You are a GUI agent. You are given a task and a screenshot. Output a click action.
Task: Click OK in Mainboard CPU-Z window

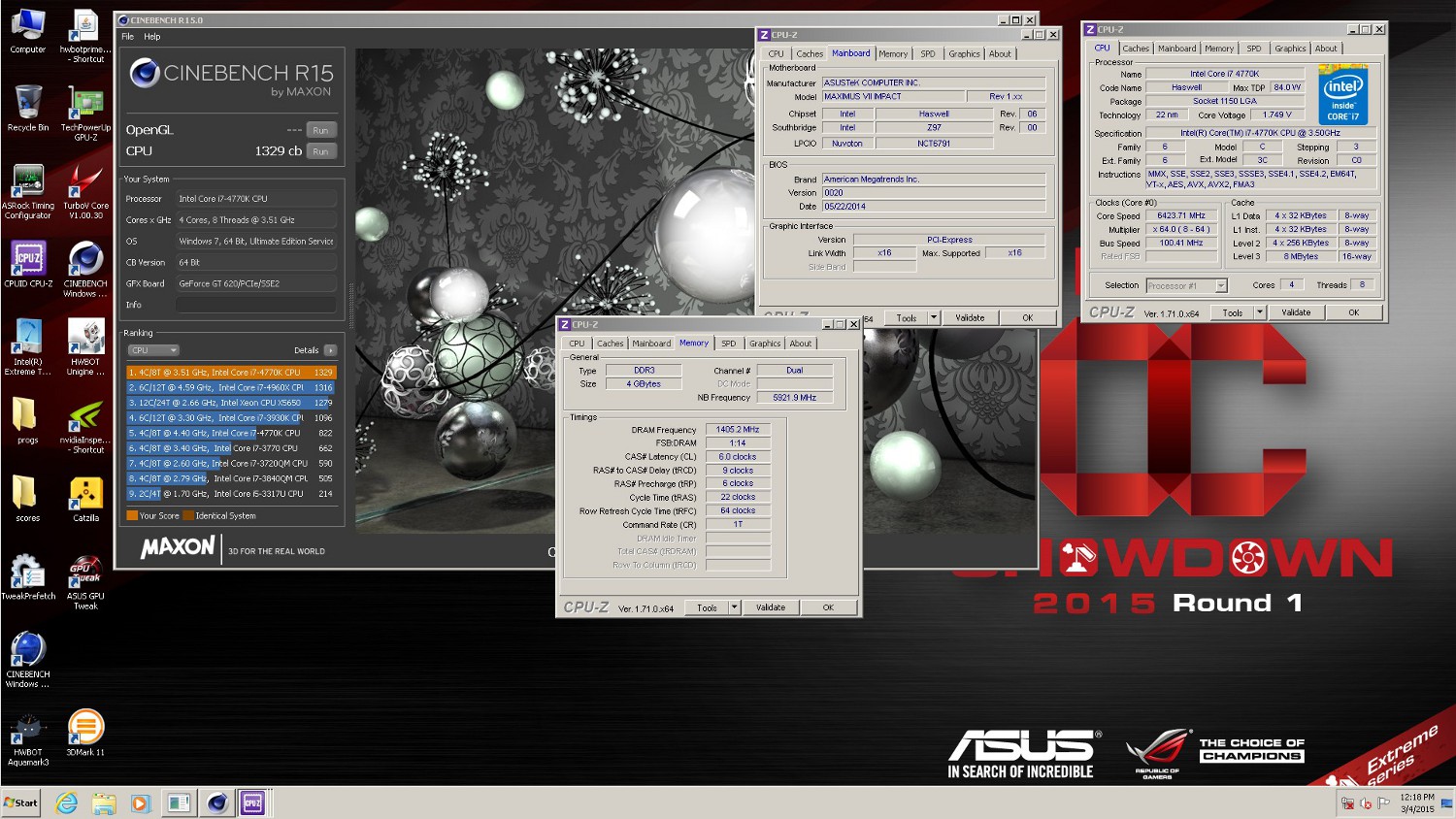pos(1028,317)
